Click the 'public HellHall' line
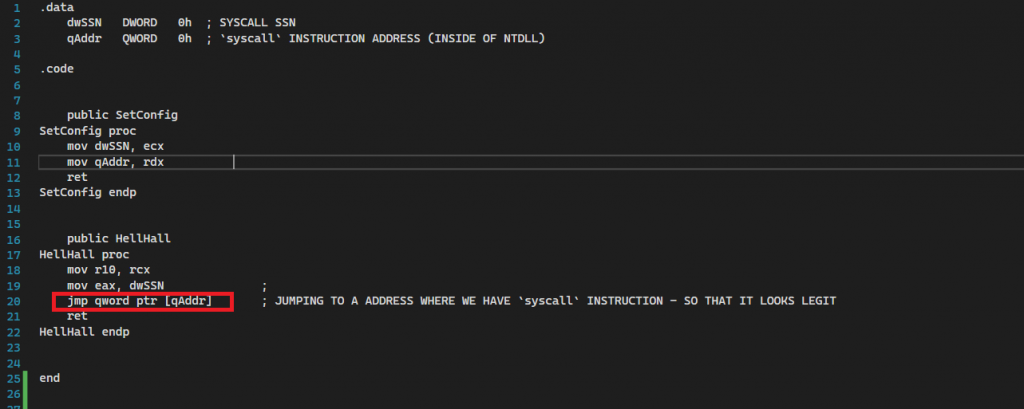The image size is (1024, 409). pos(119,239)
